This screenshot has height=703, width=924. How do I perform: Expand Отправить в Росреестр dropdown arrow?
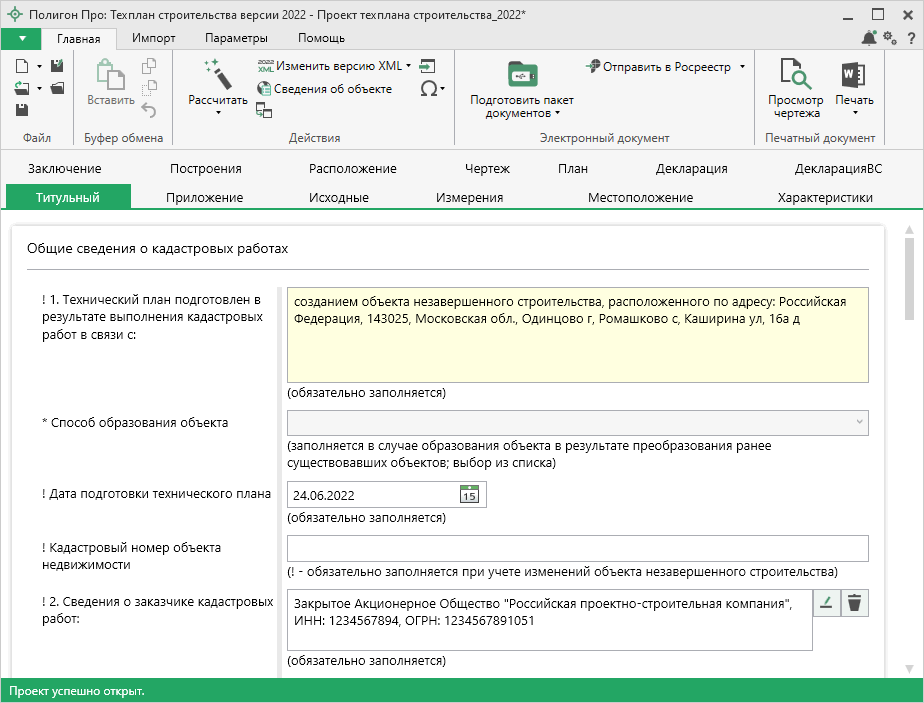742,67
